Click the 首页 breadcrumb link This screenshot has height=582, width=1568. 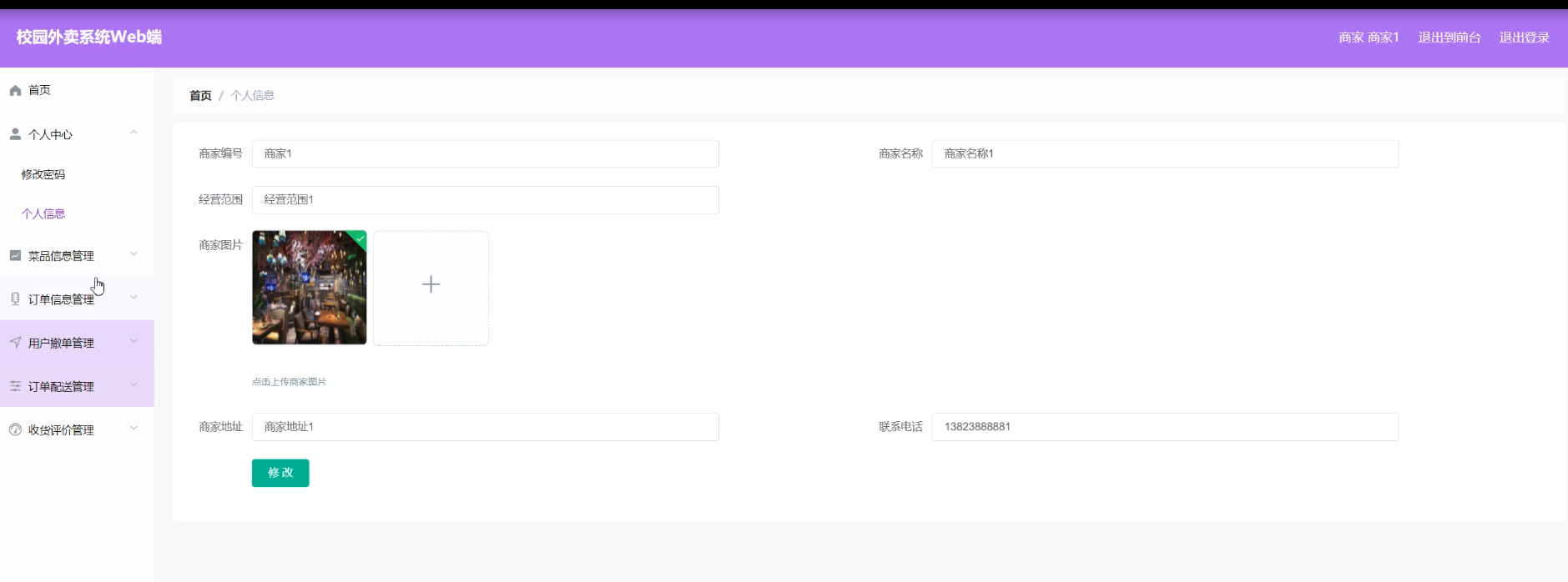tap(200, 95)
